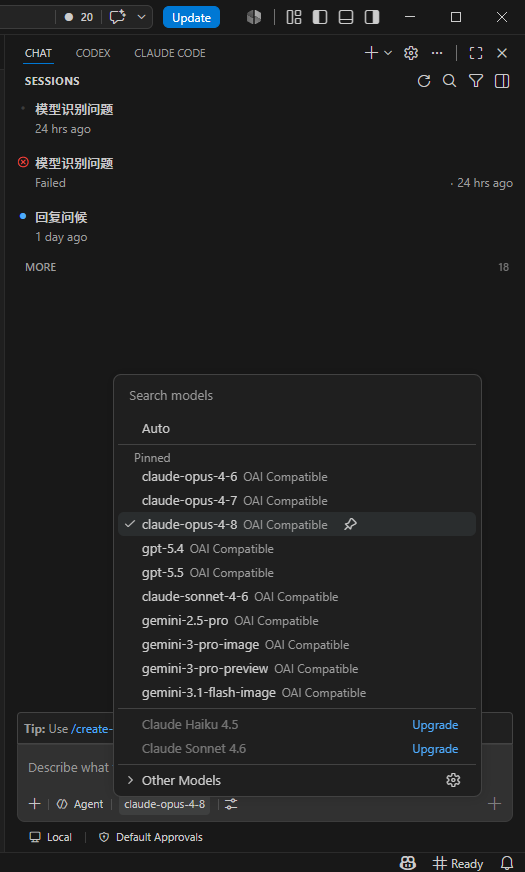Open the sessions search icon
The height and width of the screenshot is (872, 525).
pyautogui.click(x=449, y=81)
